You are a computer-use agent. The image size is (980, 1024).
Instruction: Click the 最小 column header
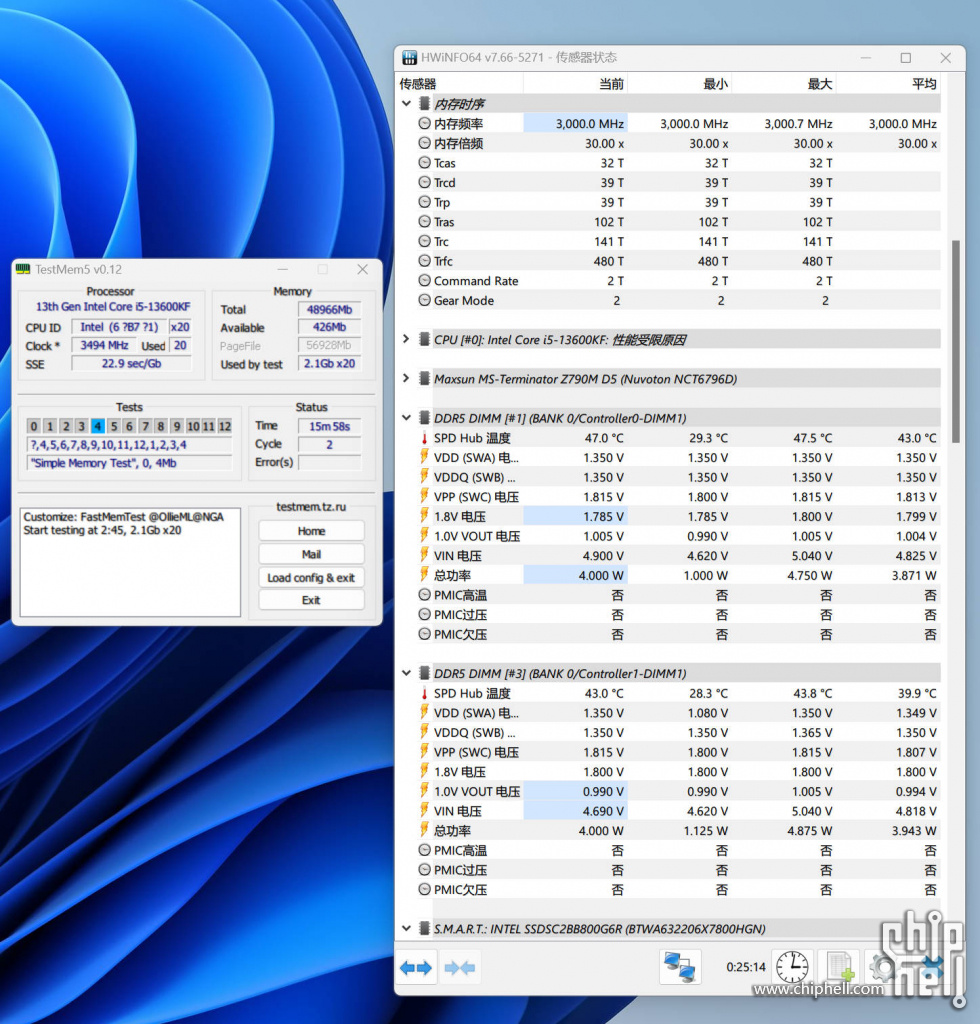click(x=680, y=84)
